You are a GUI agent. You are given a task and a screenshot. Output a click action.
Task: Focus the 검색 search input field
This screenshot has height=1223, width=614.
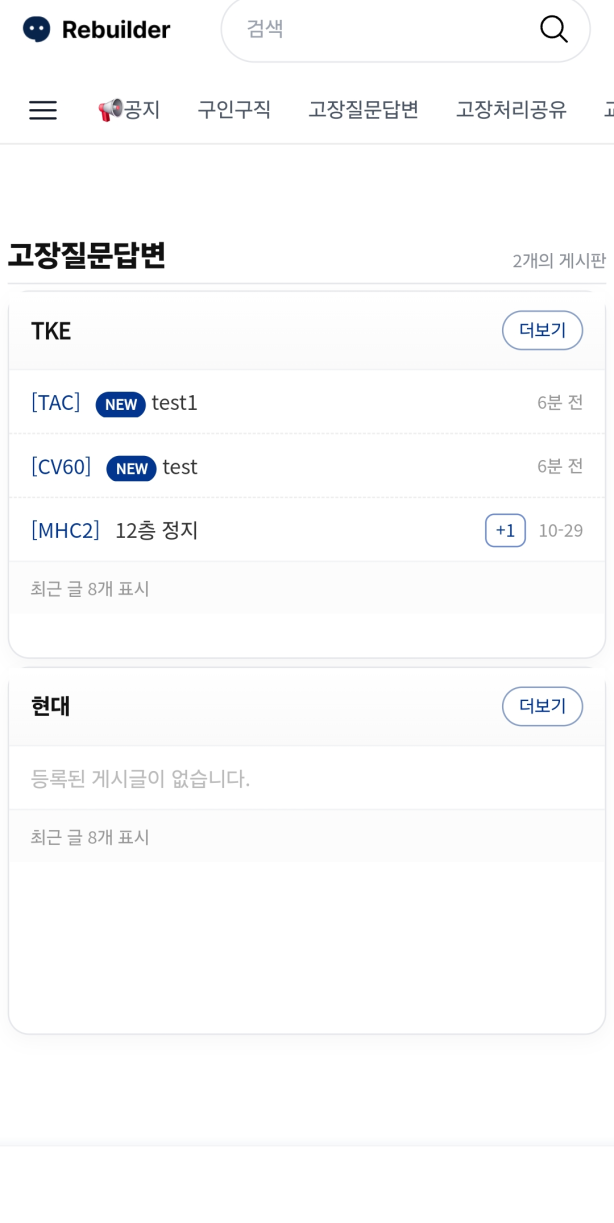[380, 29]
